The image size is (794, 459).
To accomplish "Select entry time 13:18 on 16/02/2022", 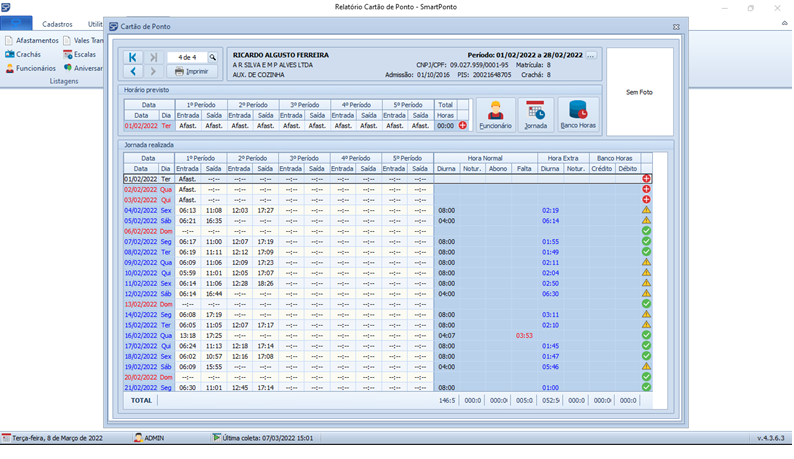I will coord(187,335).
